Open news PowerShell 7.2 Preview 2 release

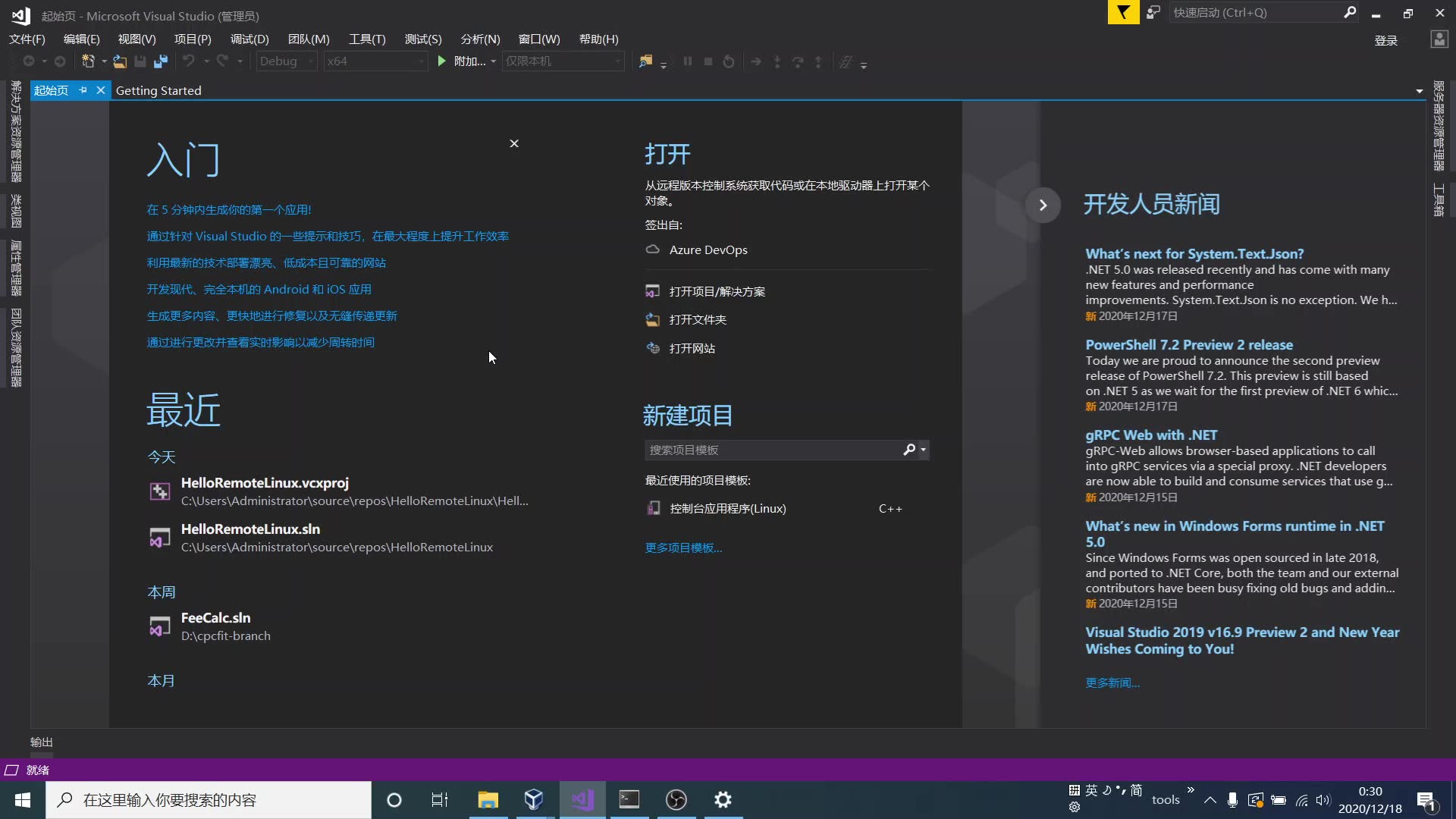1189,344
